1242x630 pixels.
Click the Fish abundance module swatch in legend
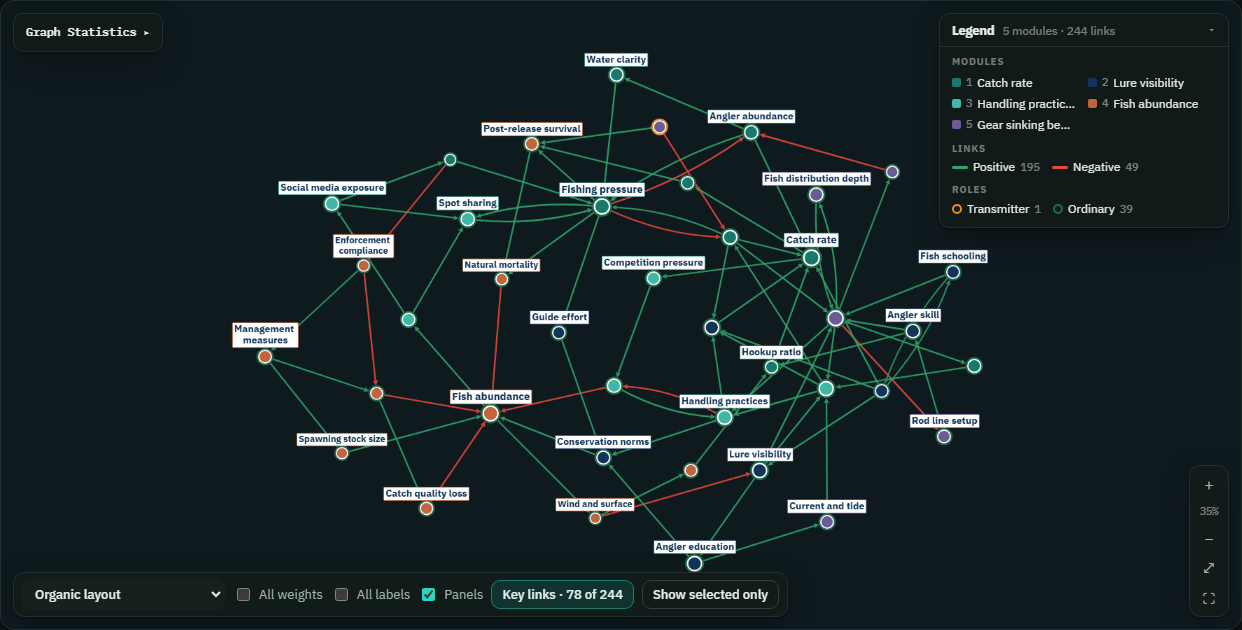[1093, 104]
